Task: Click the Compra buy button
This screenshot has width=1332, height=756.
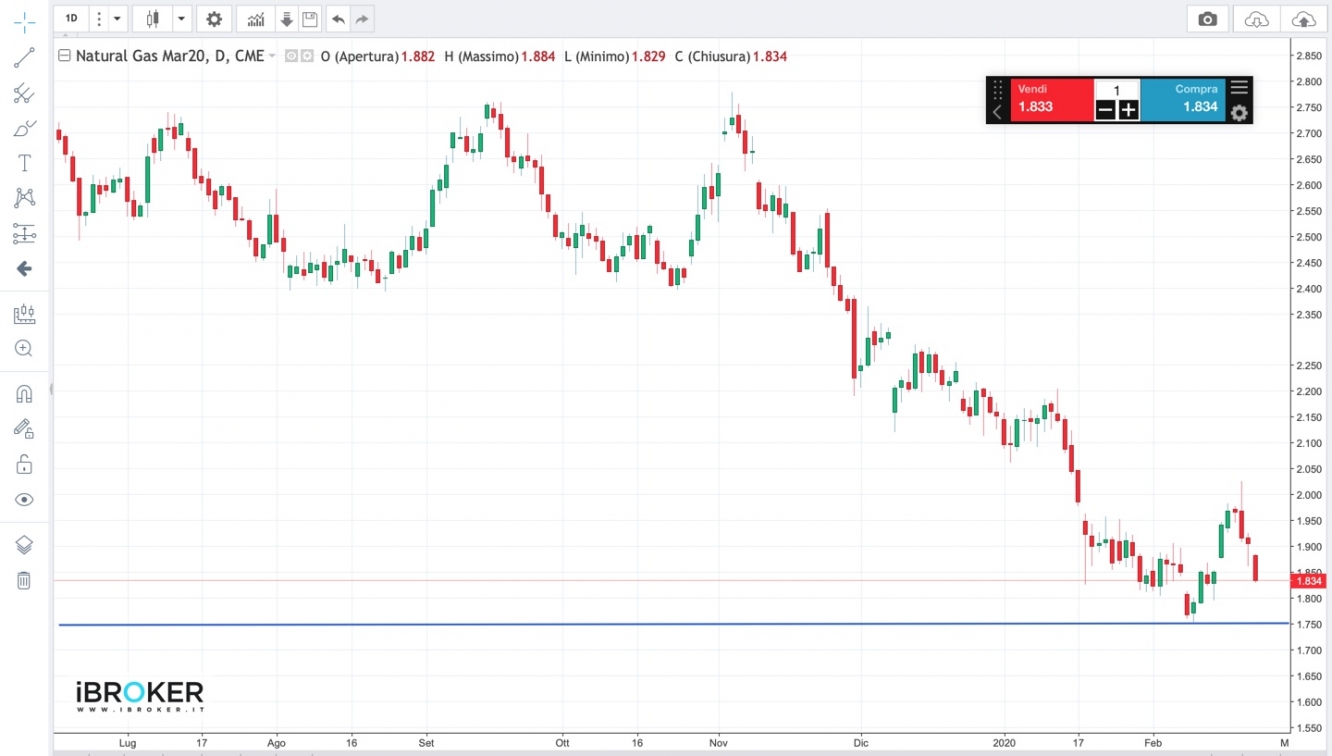Action: click(1182, 99)
